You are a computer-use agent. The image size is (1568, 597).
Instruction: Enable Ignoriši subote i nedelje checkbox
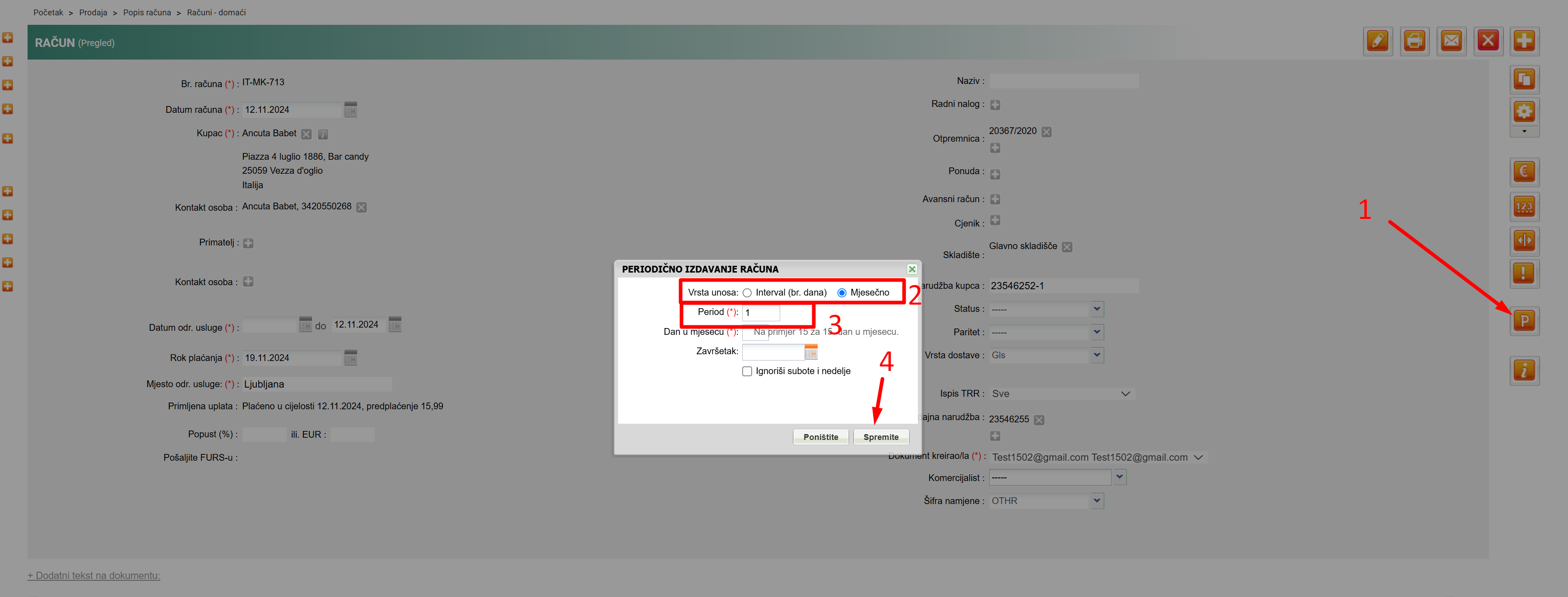[x=747, y=371]
